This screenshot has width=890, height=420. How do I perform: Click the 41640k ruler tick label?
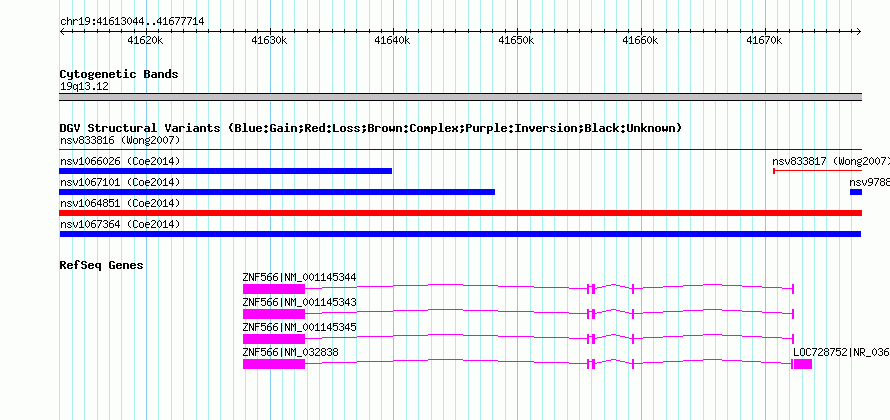click(x=393, y=41)
